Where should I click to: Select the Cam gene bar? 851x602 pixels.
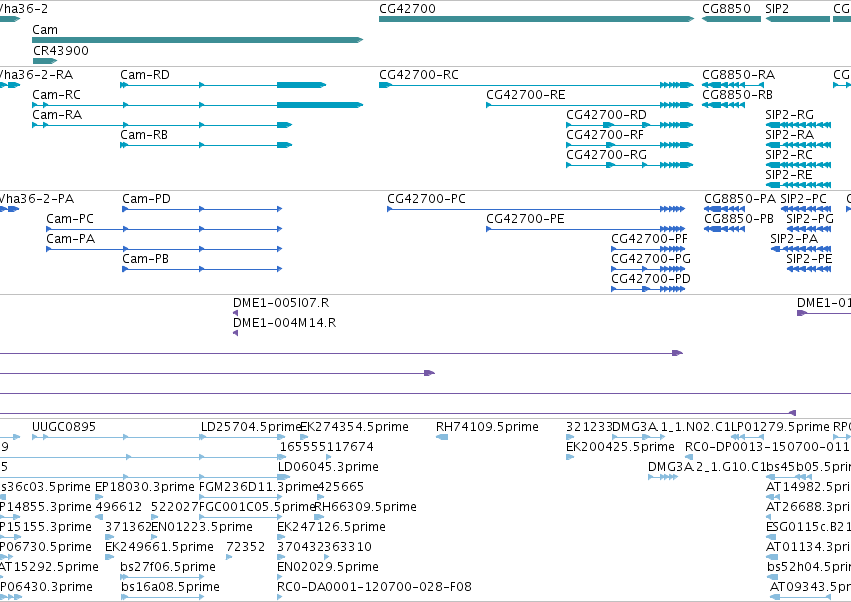coord(198,40)
